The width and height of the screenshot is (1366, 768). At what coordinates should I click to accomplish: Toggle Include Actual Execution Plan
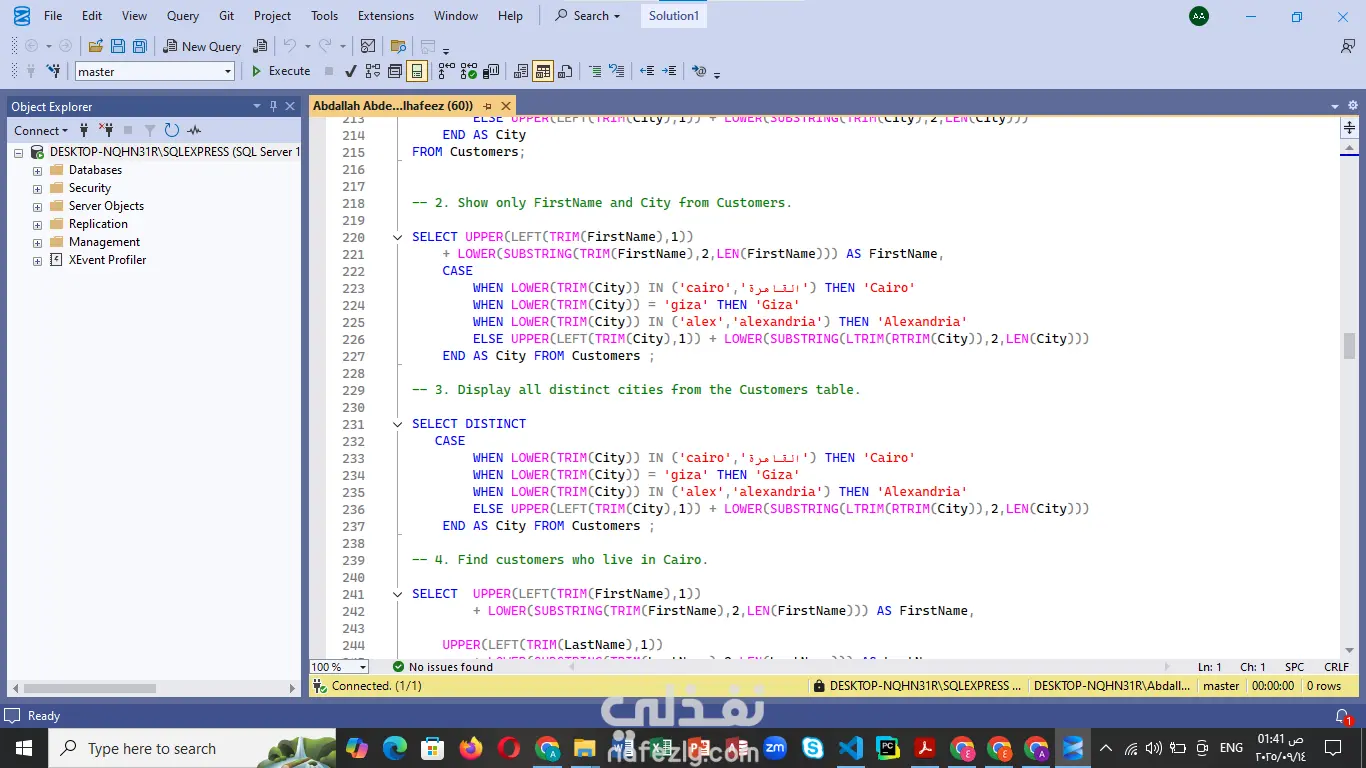tap(446, 71)
